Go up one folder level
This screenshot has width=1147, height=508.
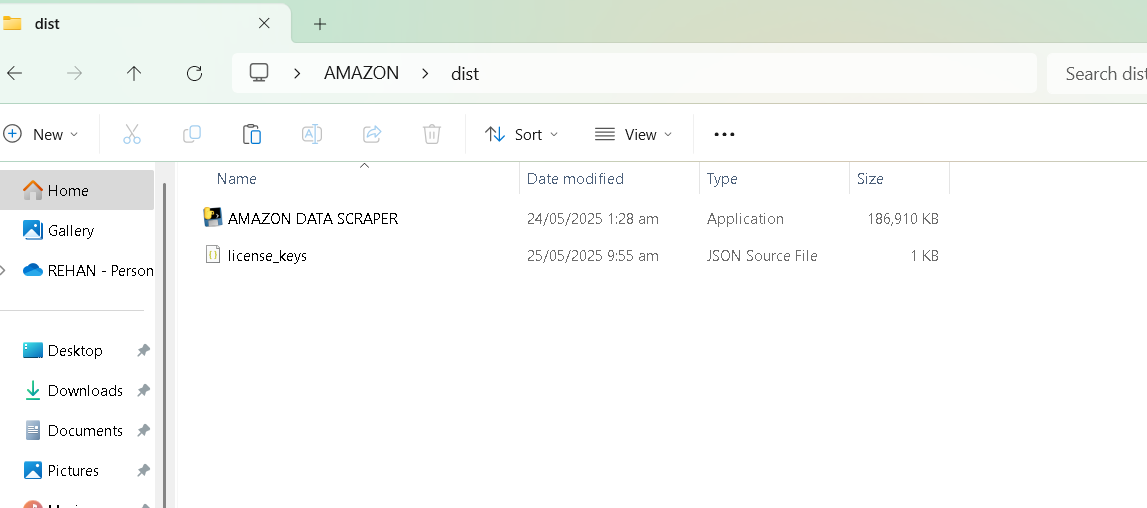coord(134,73)
